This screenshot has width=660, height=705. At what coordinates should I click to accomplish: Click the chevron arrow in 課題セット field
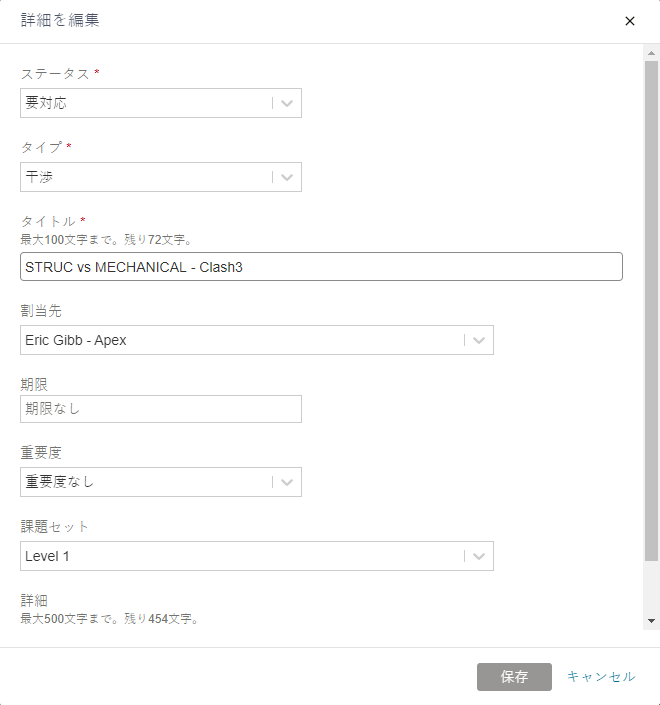(479, 557)
